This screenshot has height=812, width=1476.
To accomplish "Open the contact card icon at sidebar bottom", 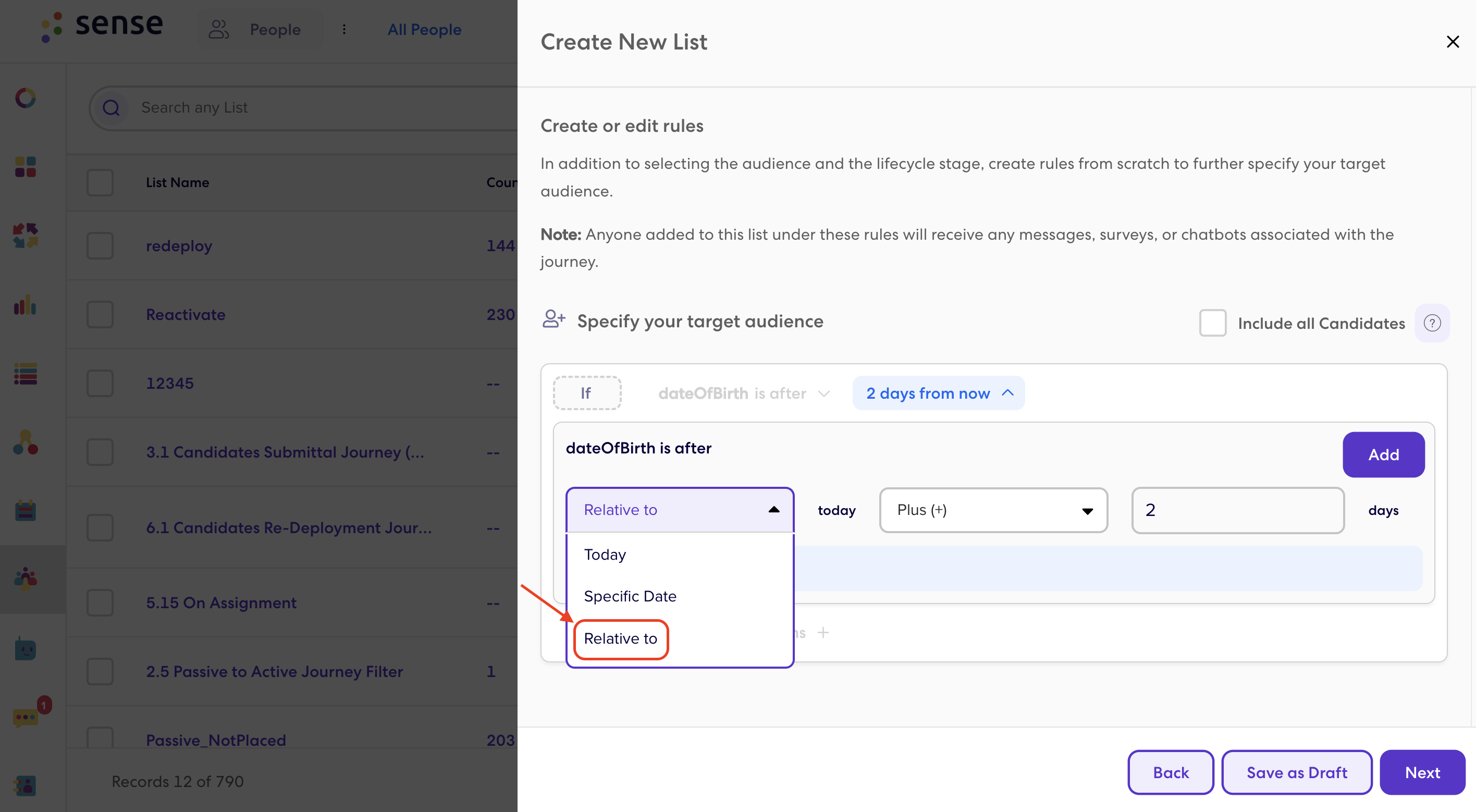I will pyautogui.click(x=25, y=785).
